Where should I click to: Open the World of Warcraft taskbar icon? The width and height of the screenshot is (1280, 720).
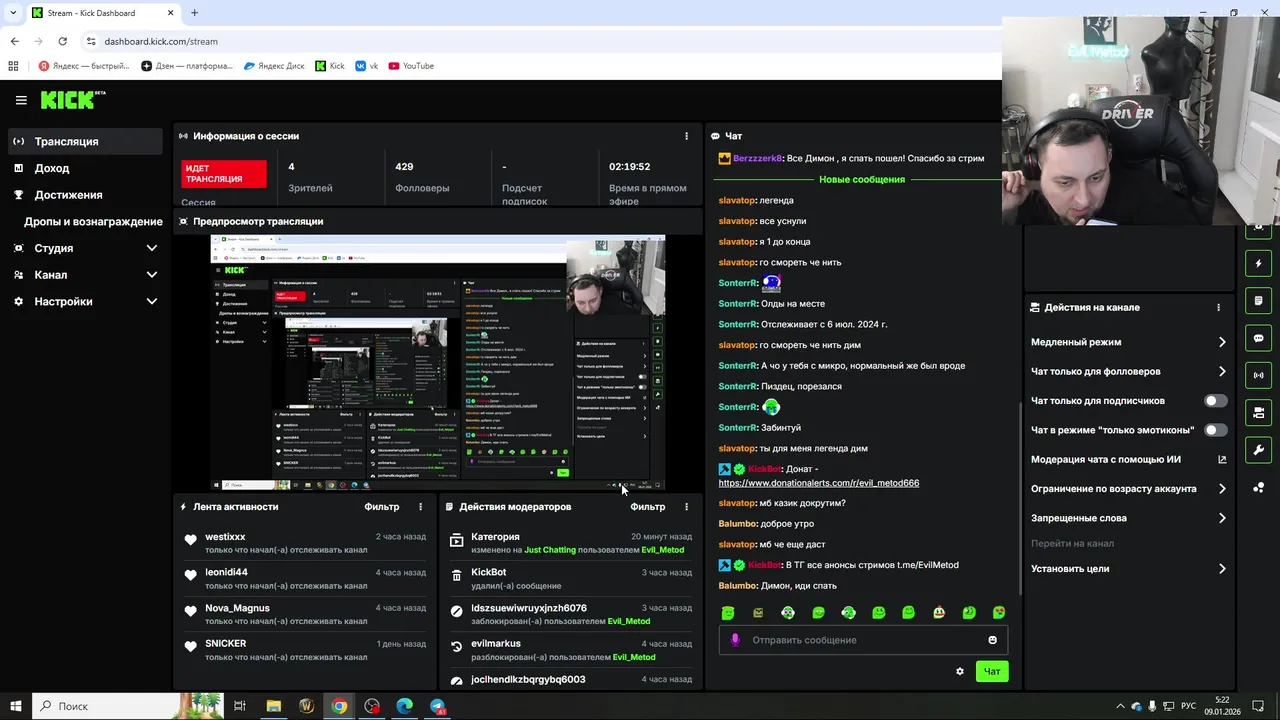click(306, 706)
